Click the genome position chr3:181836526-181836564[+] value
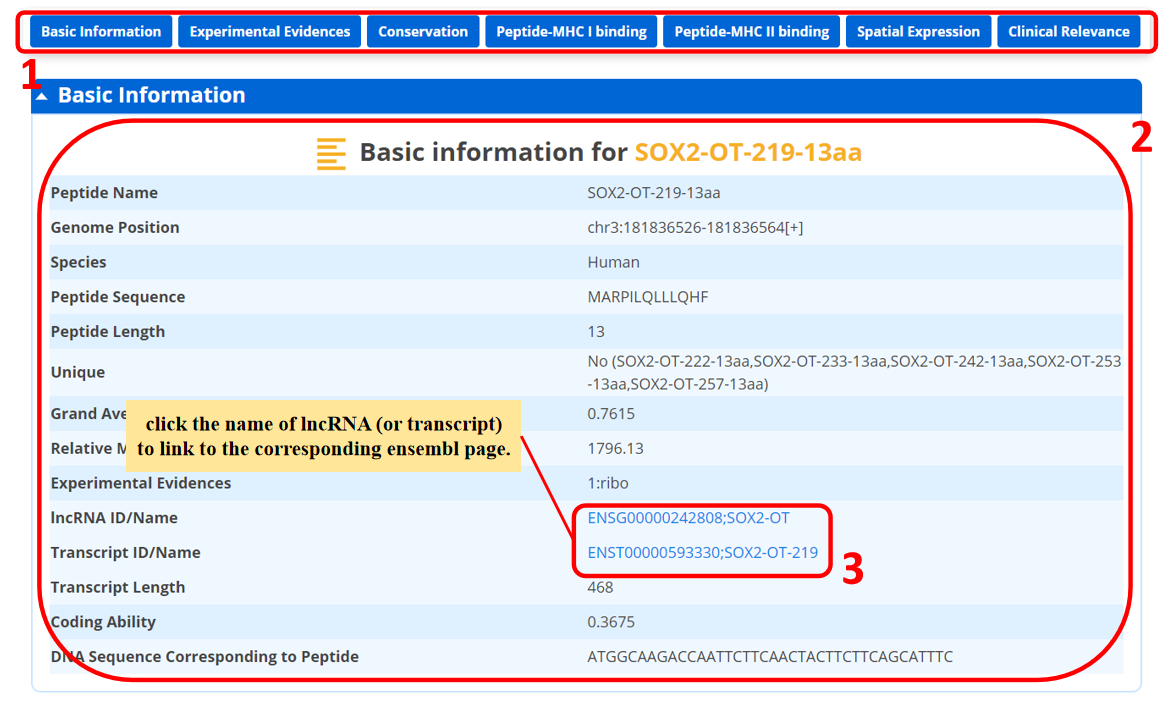 pyautogui.click(x=695, y=228)
